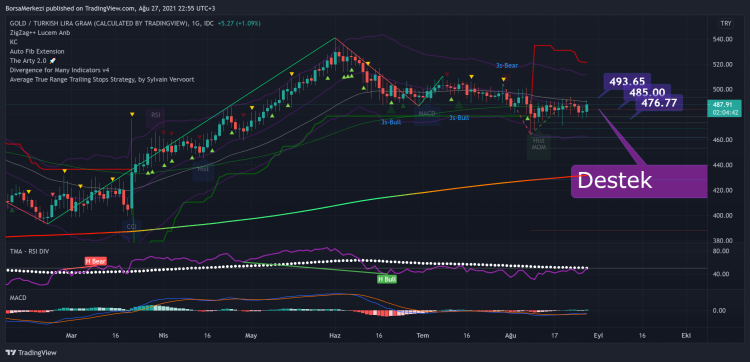Click the MACD divergence box on price chart

click(x=426, y=116)
